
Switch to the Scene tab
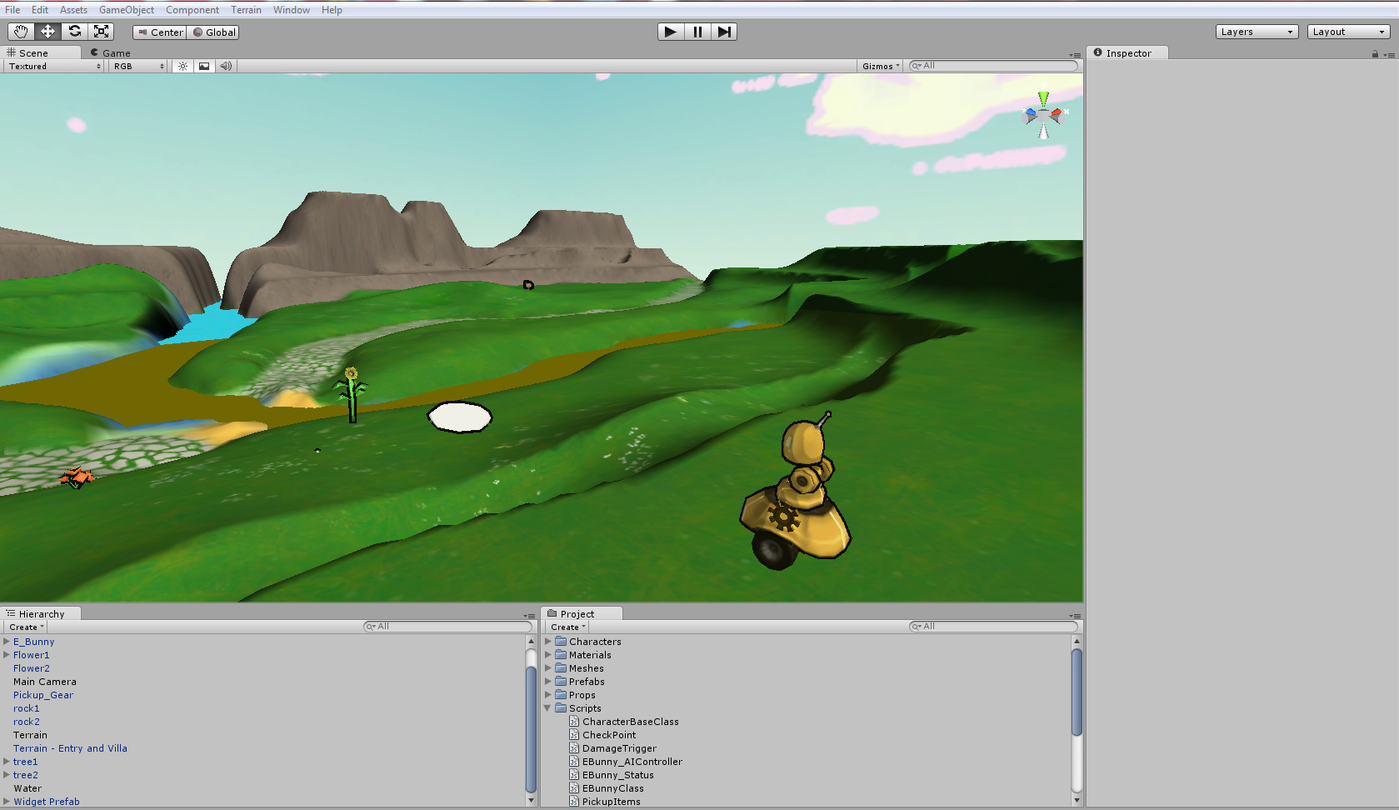point(41,53)
